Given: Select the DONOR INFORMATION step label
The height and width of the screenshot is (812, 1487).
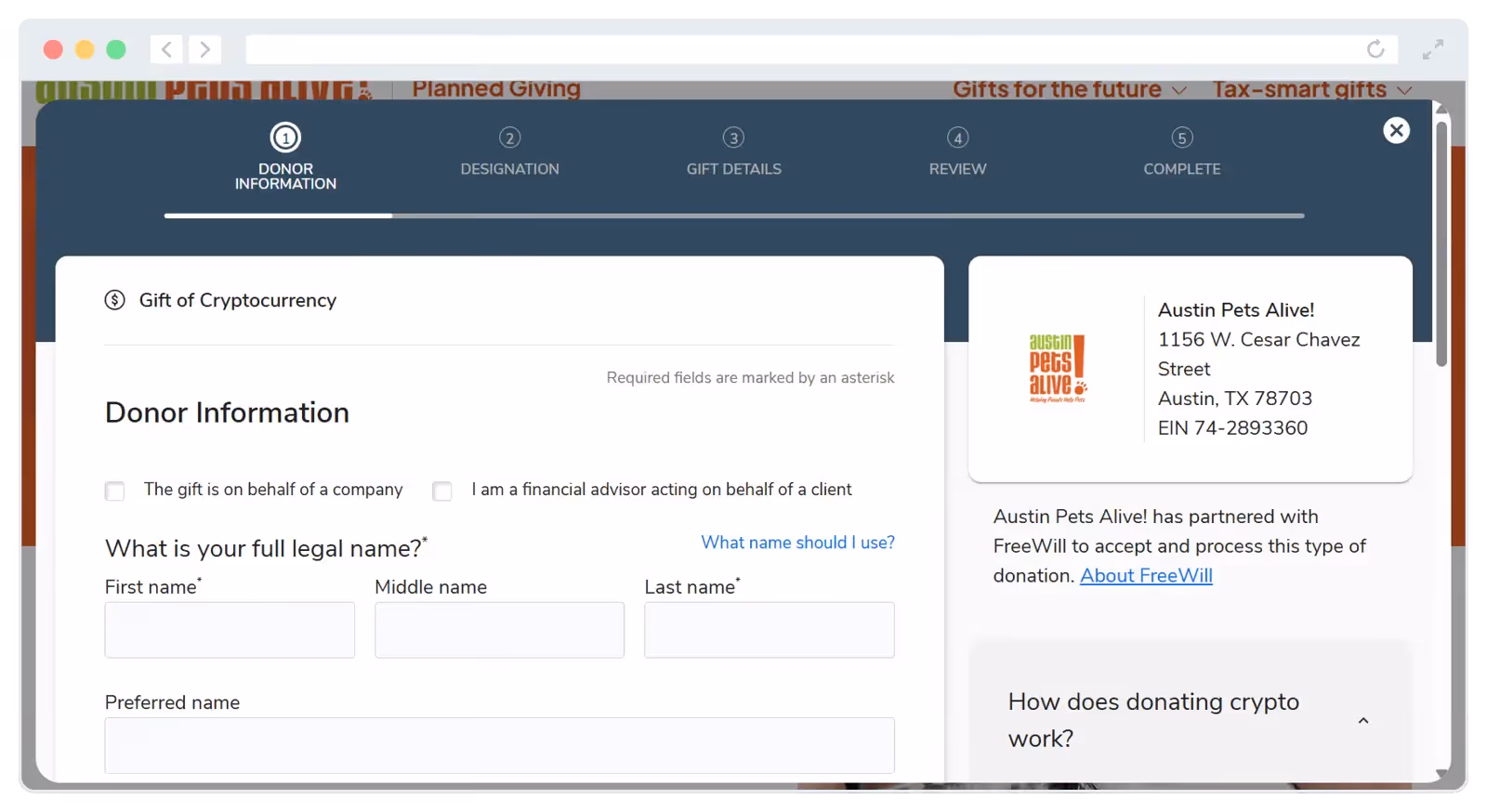Looking at the screenshot, I should pyautogui.click(x=285, y=177).
